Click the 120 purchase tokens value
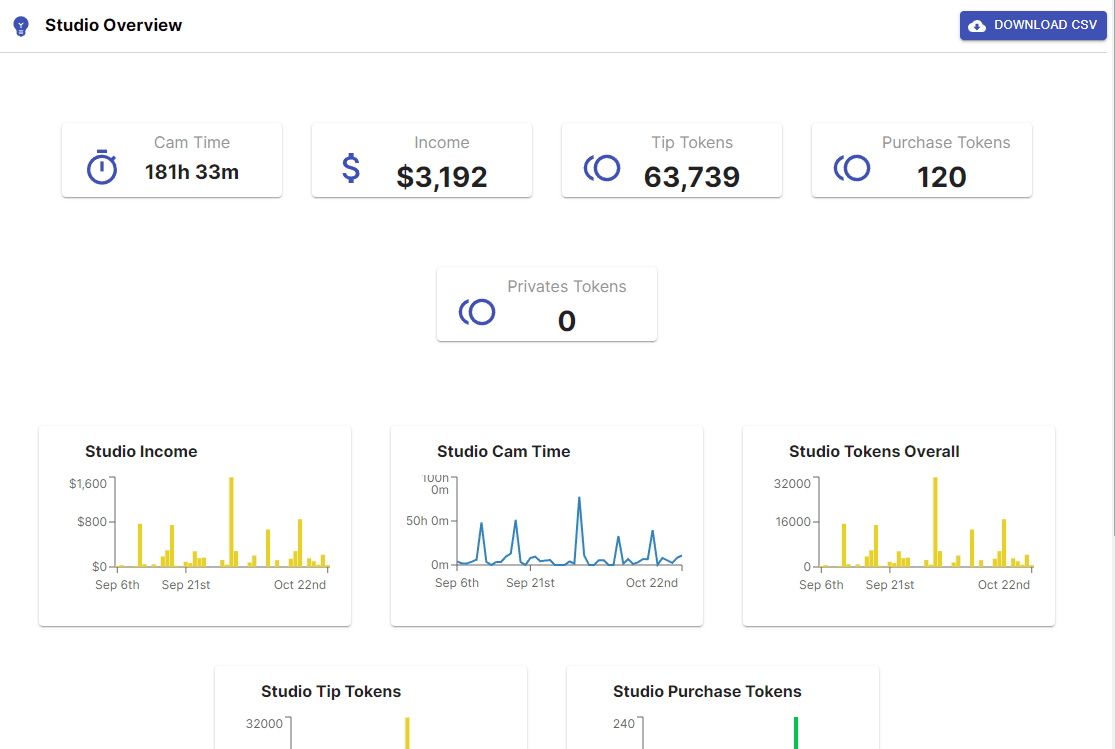 pyautogui.click(x=941, y=176)
